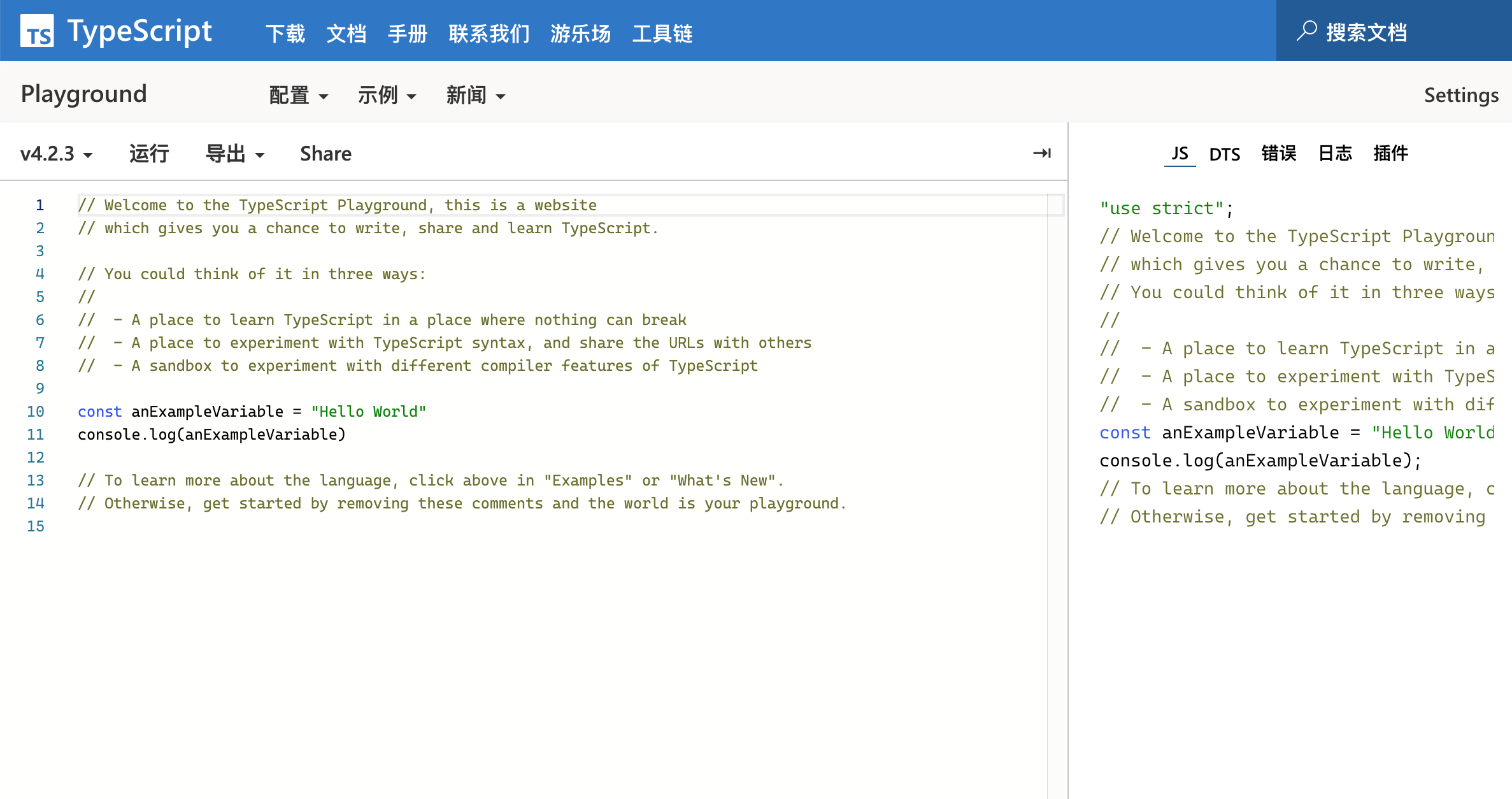Open the 新闻 news dropdown

475,96
